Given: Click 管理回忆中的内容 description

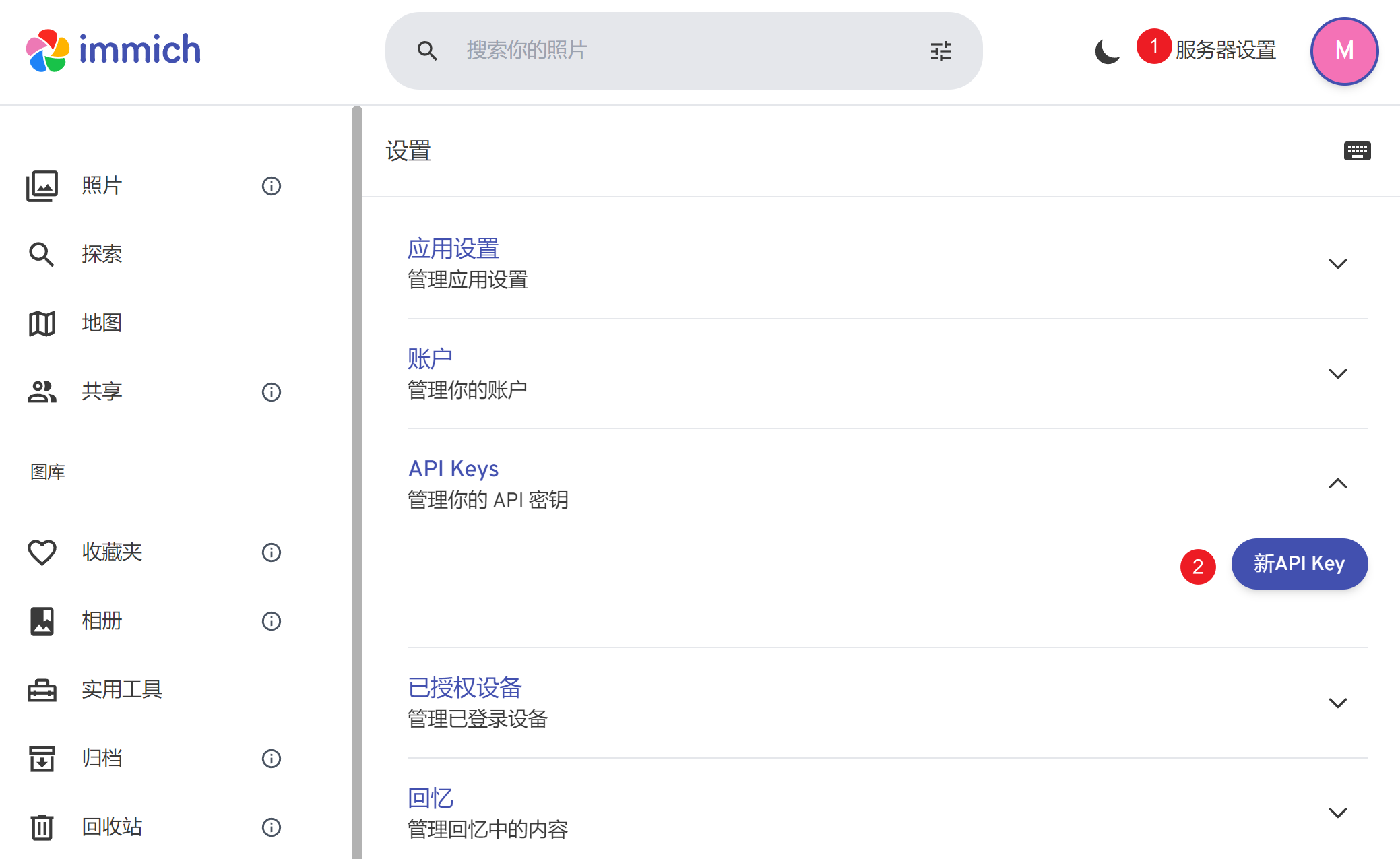Looking at the screenshot, I should click(x=488, y=829).
